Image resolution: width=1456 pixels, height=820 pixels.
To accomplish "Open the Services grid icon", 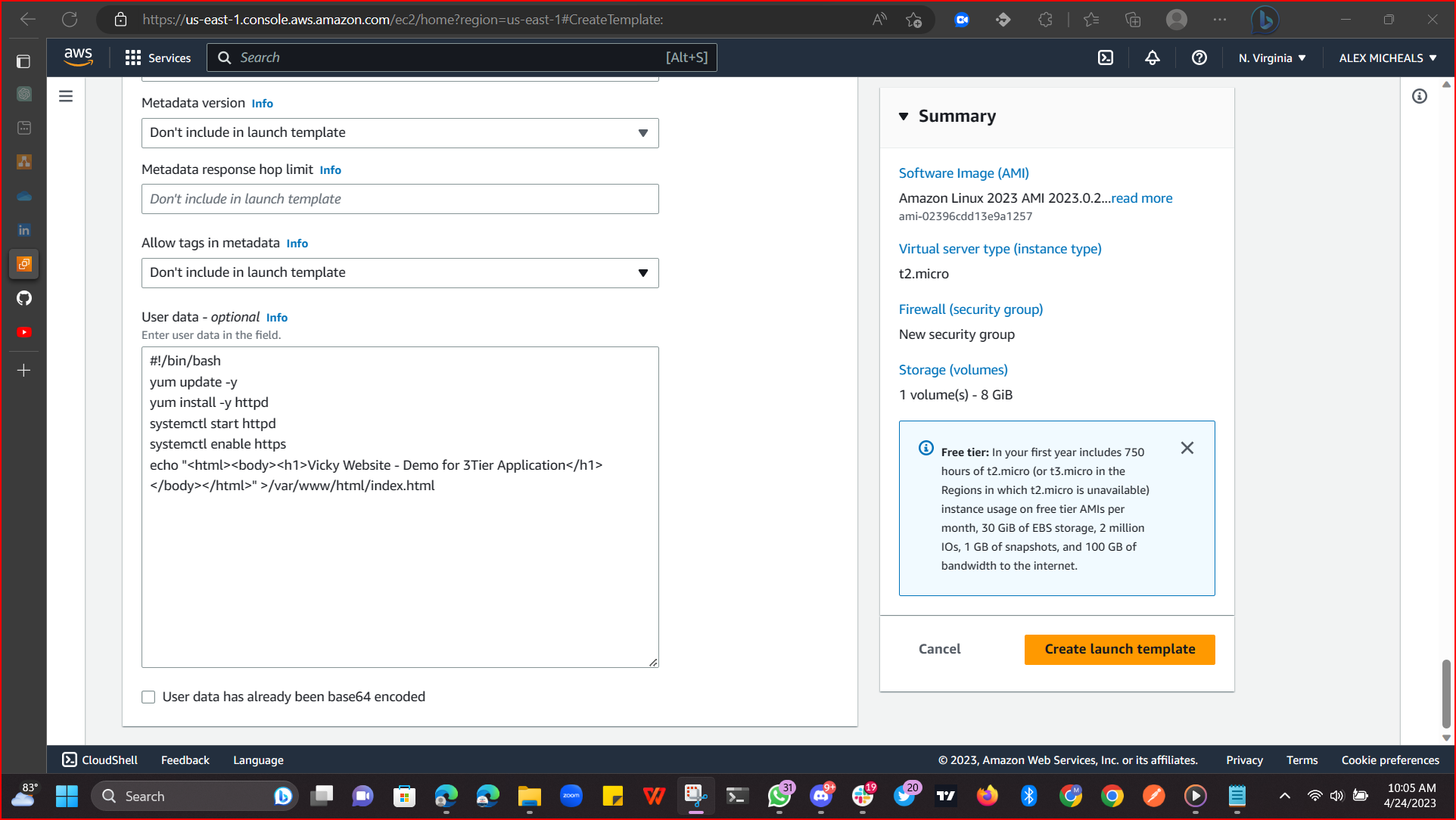I will point(132,57).
